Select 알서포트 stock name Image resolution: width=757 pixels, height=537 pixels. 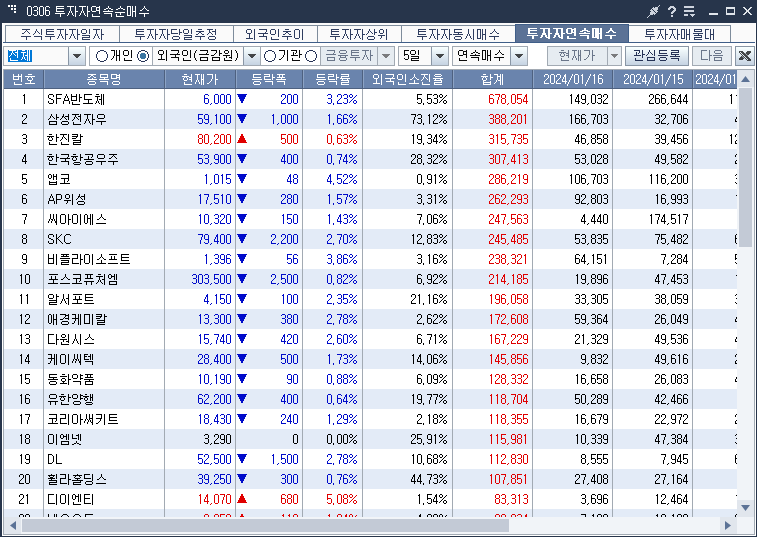pyautogui.click(x=70, y=299)
